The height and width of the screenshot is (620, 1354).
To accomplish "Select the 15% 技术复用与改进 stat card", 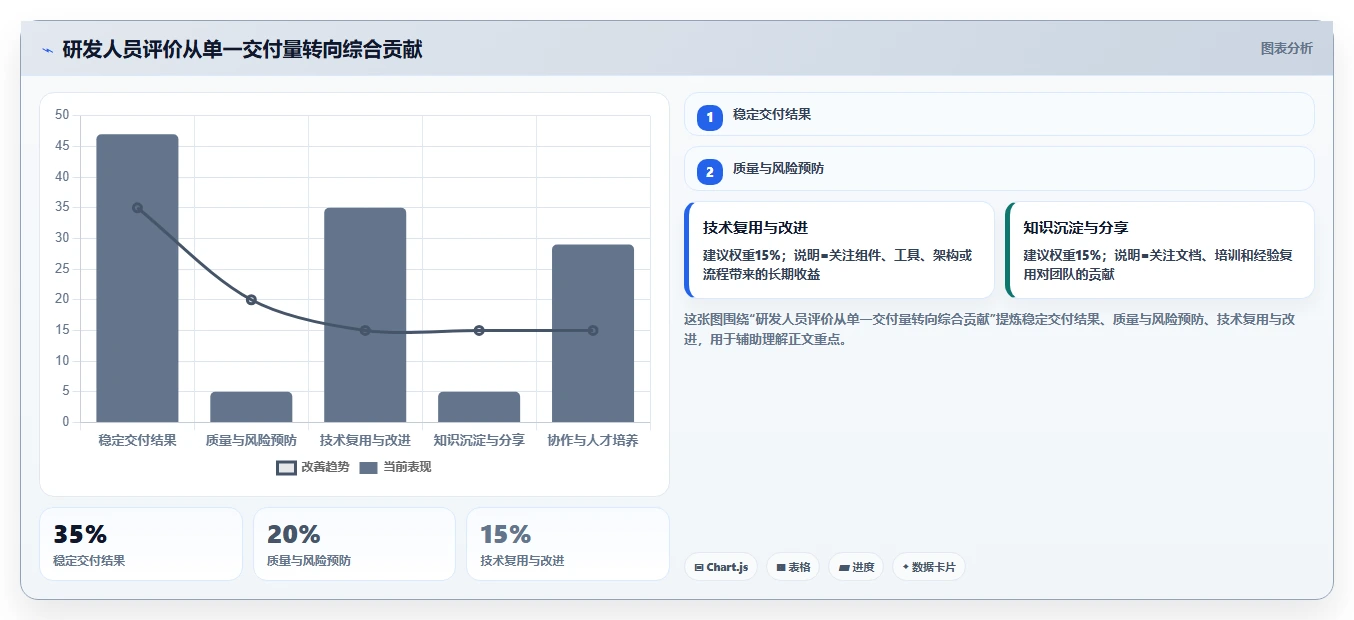I will click(568, 544).
